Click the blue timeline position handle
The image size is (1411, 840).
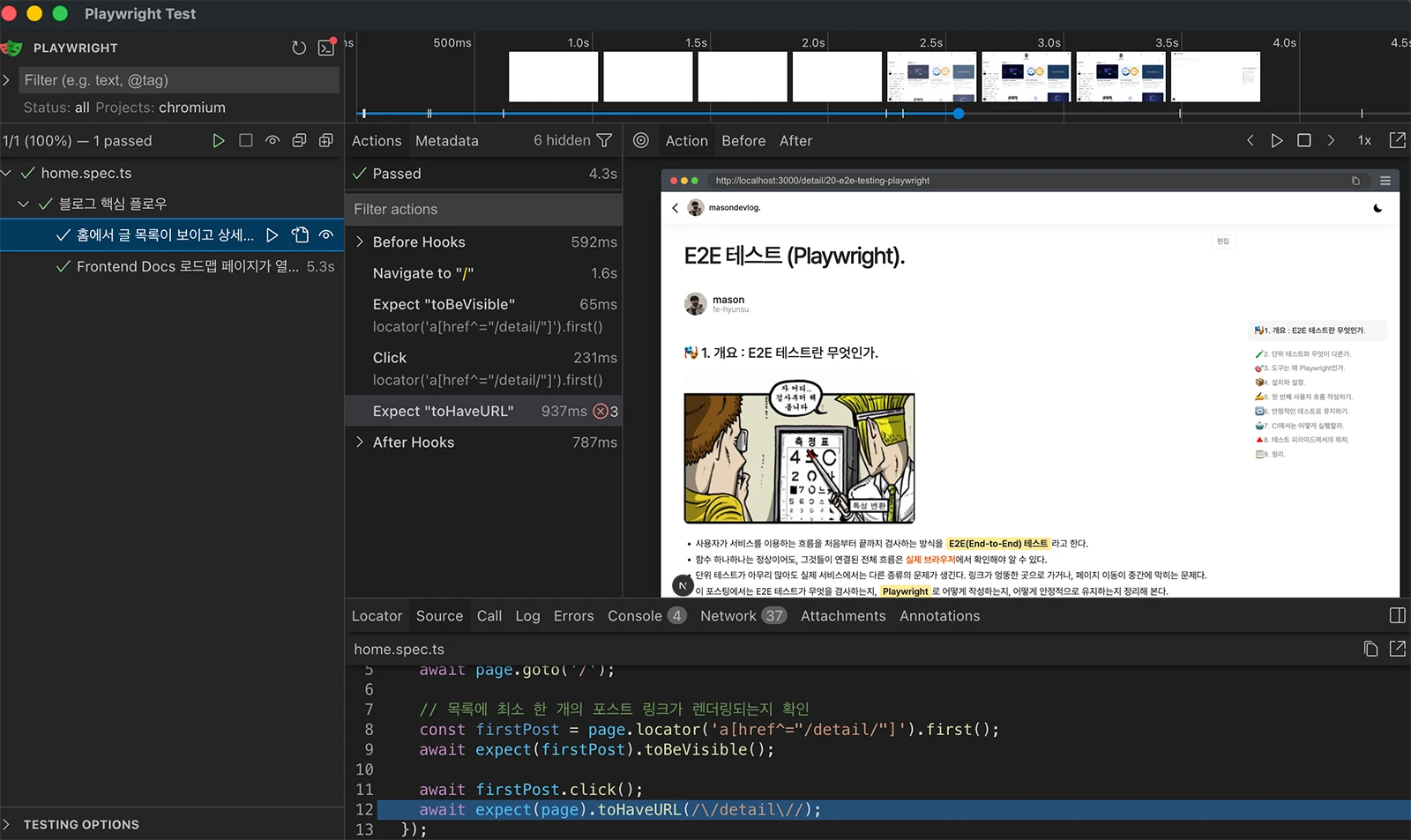tap(959, 114)
